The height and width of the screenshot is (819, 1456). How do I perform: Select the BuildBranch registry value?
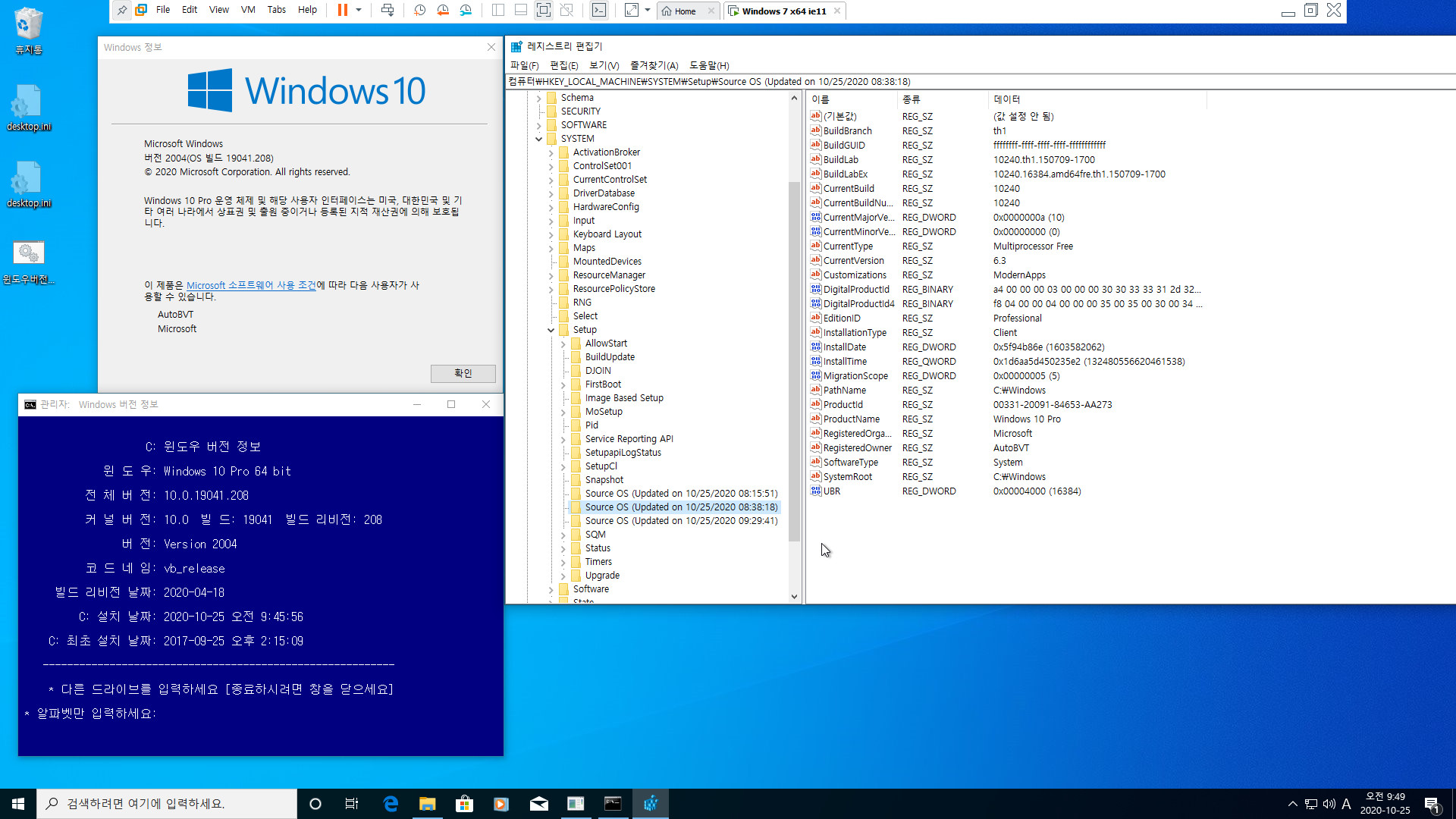point(847,131)
